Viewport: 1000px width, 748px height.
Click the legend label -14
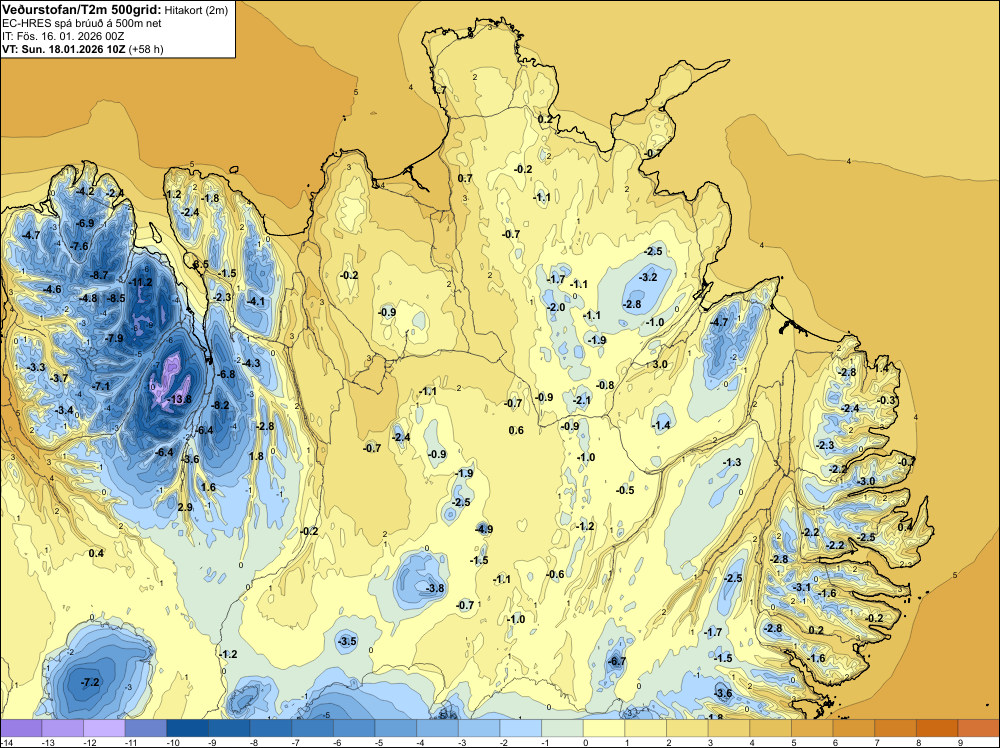point(5,742)
